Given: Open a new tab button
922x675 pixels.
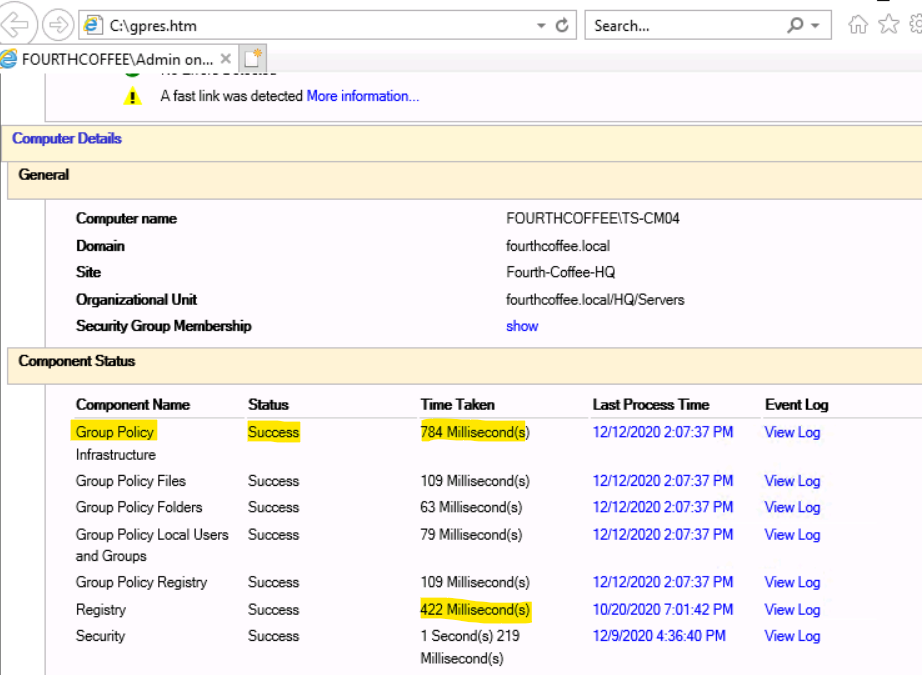Looking at the screenshot, I should [x=253, y=58].
